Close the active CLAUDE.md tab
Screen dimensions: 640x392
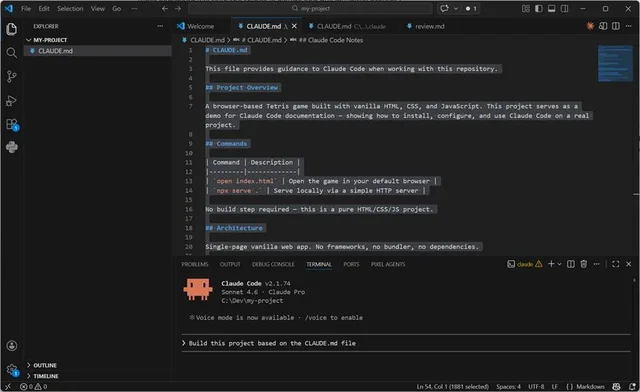294,26
